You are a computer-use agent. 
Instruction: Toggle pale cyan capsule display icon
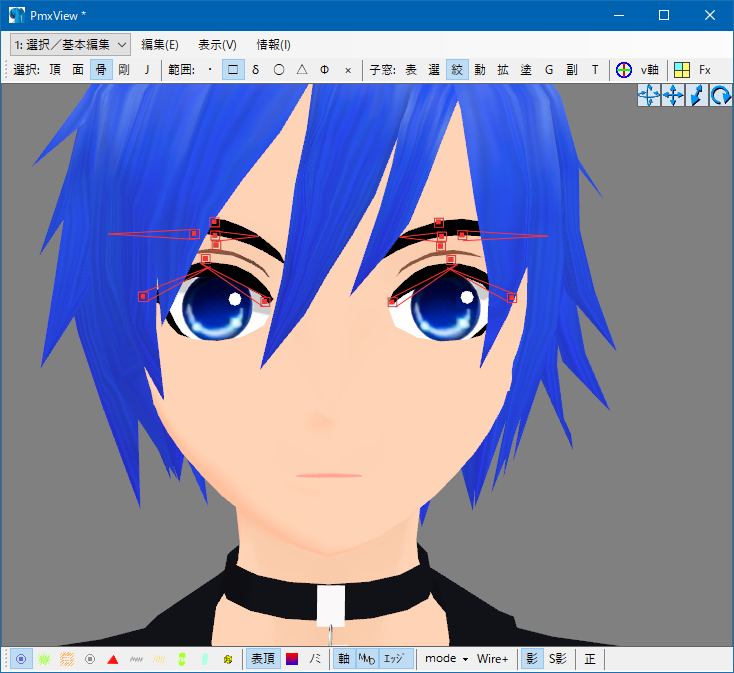point(205,659)
